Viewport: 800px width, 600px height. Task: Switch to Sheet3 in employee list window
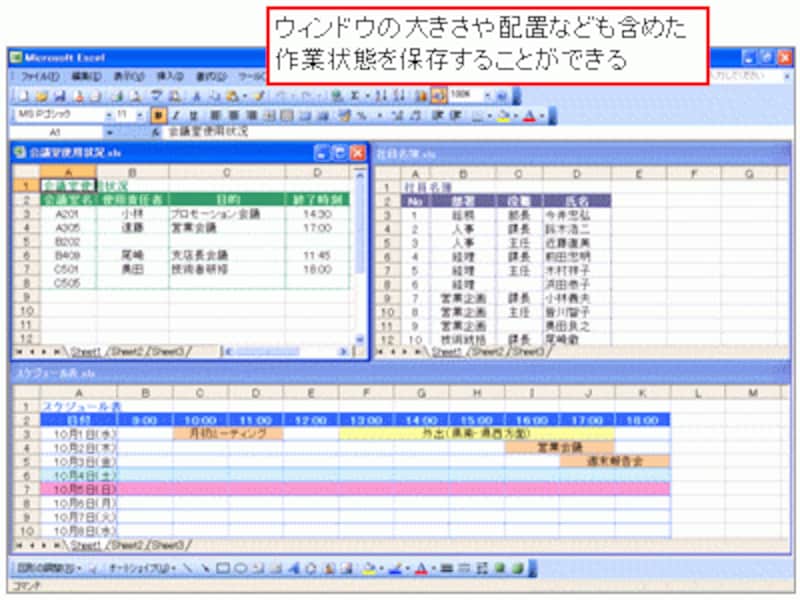tap(528, 352)
